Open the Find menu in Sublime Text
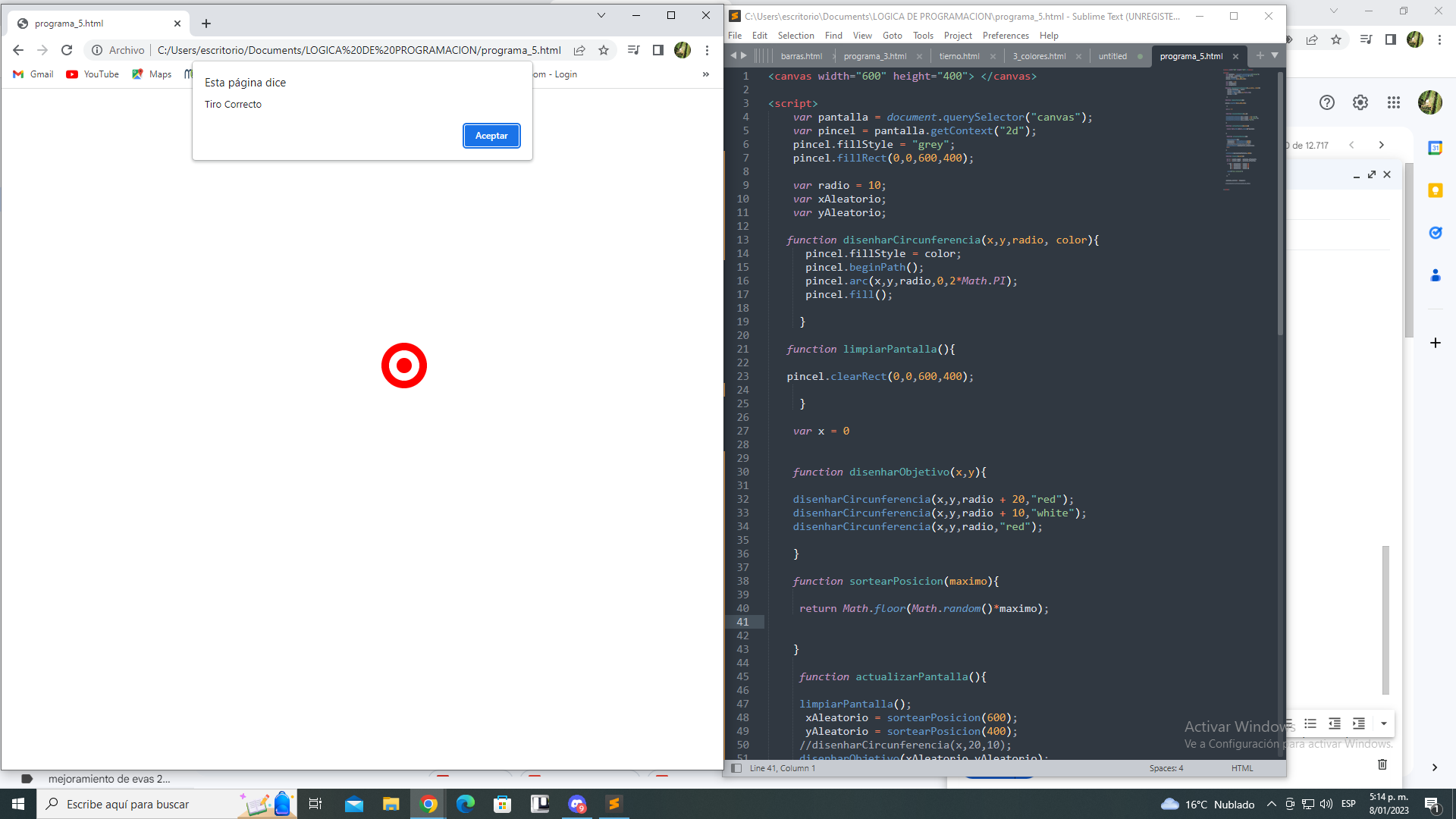The width and height of the screenshot is (1456, 819). click(833, 36)
